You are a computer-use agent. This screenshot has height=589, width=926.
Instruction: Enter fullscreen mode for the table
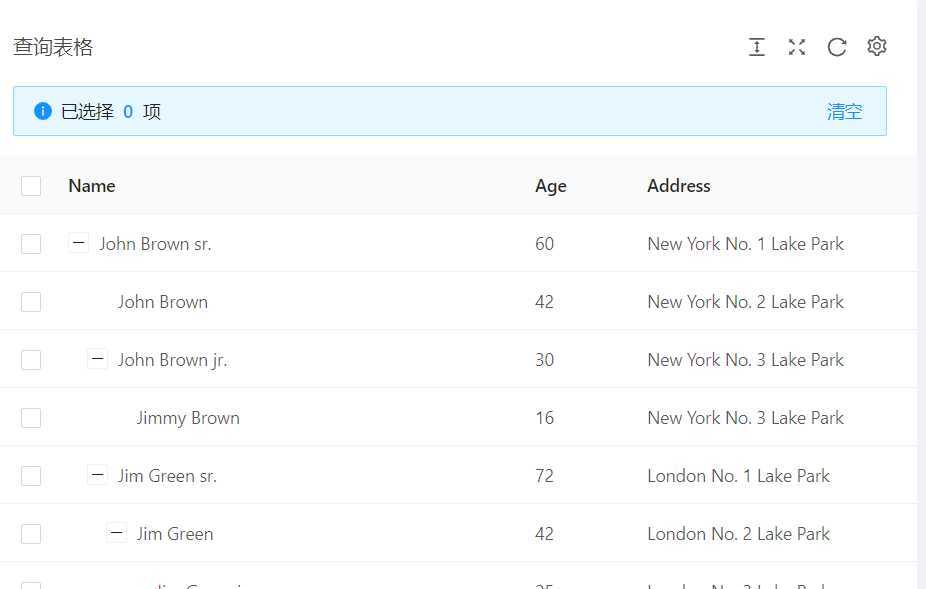coord(797,47)
